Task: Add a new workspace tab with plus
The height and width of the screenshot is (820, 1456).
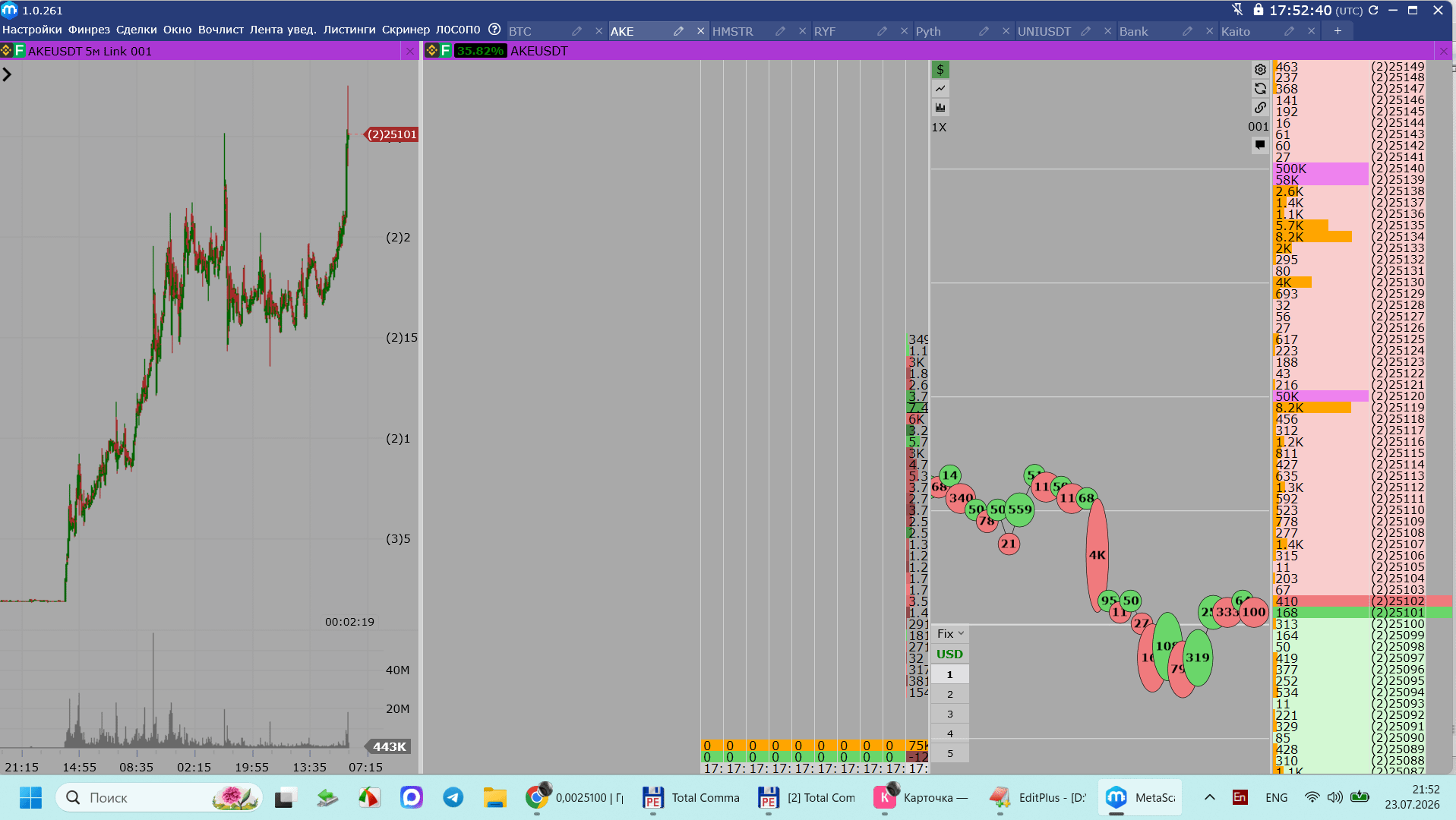Action: click(x=1338, y=31)
